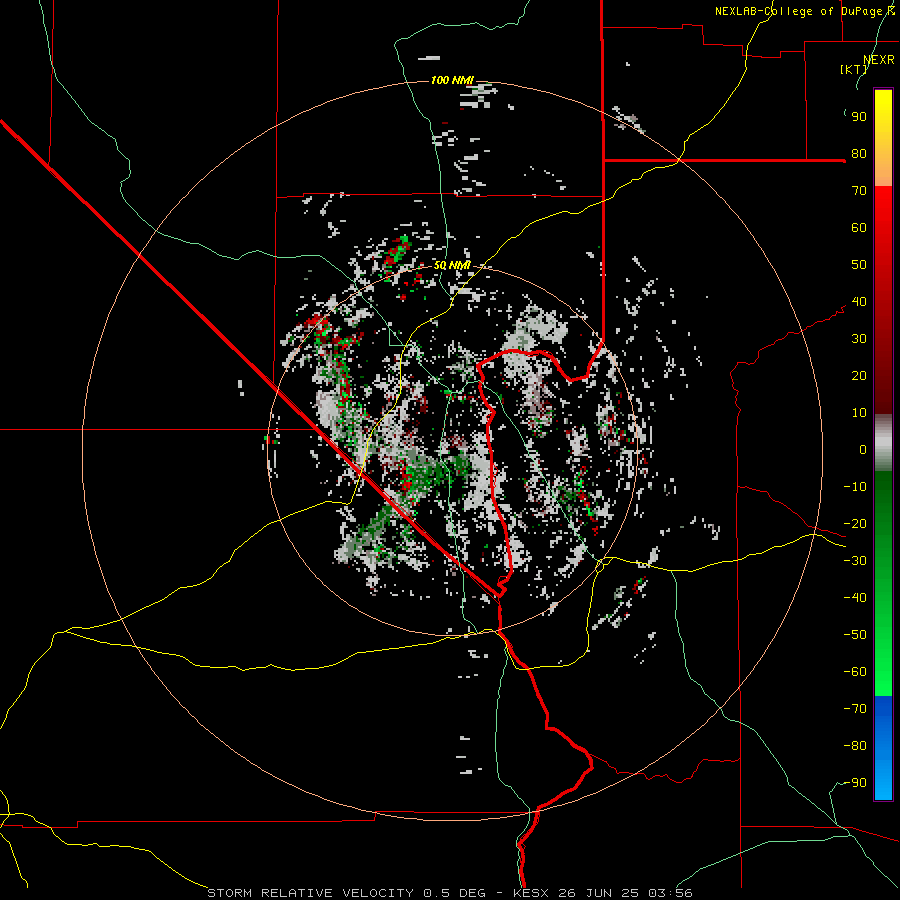Click the -90 value on color scale
This screenshot has height=900, width=900.
click(855, 783)
